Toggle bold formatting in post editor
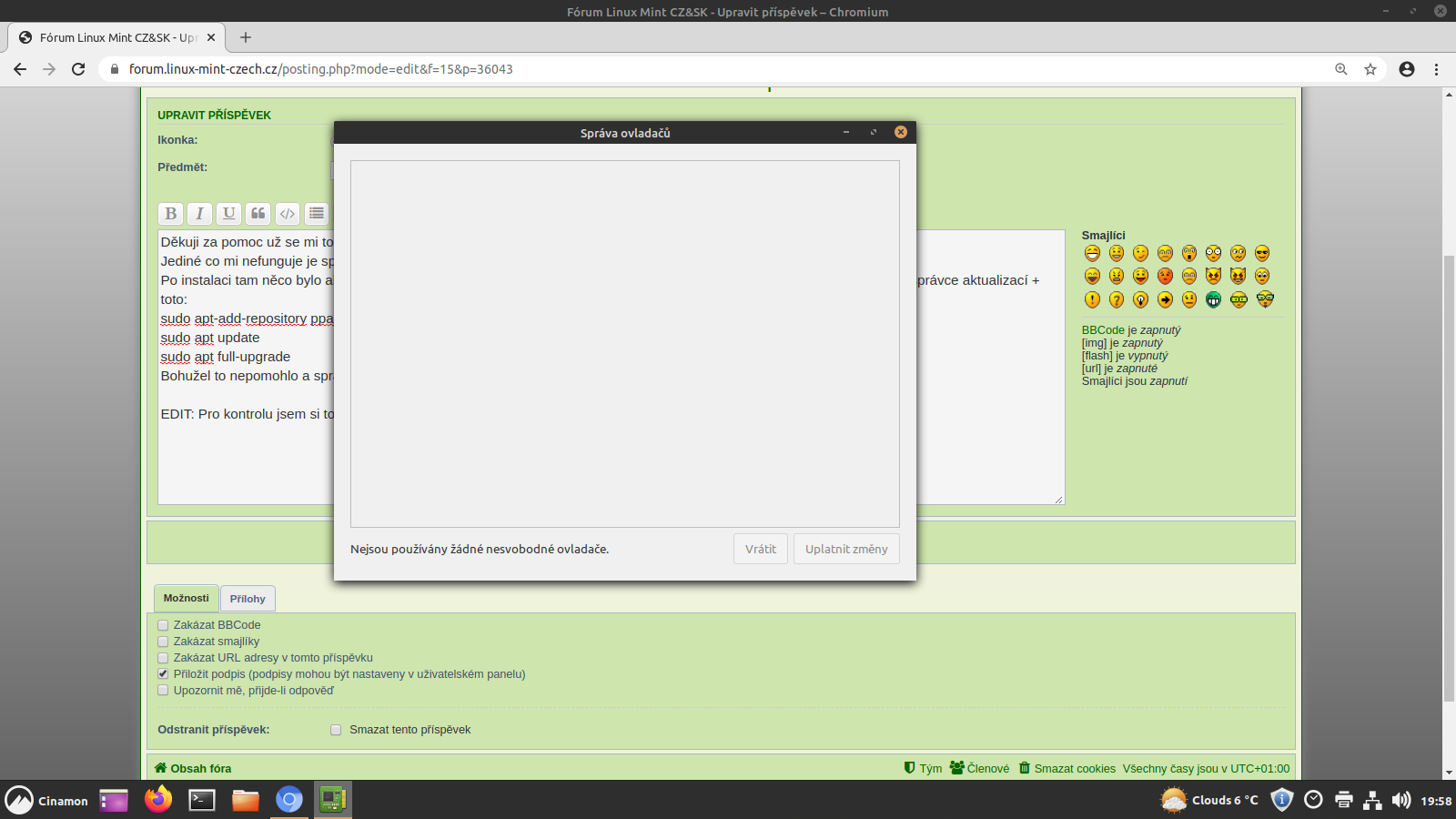The width and height of the screenshot is (1456, 819). click(170, 214)
